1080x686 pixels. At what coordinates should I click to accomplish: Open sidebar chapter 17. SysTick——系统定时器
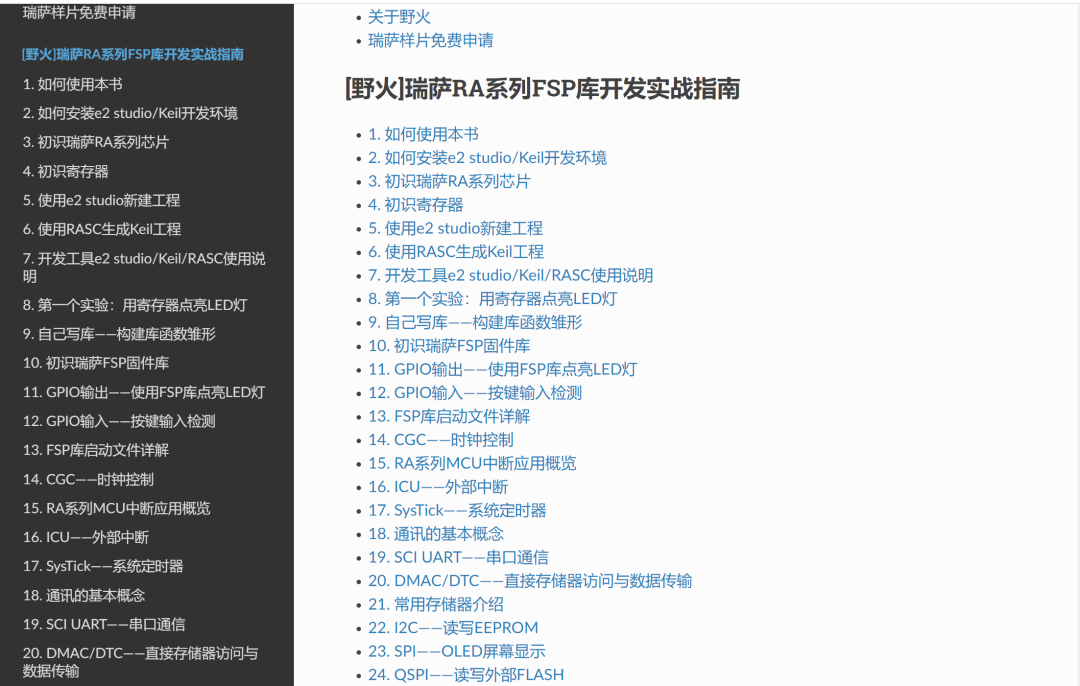point(103,566)
